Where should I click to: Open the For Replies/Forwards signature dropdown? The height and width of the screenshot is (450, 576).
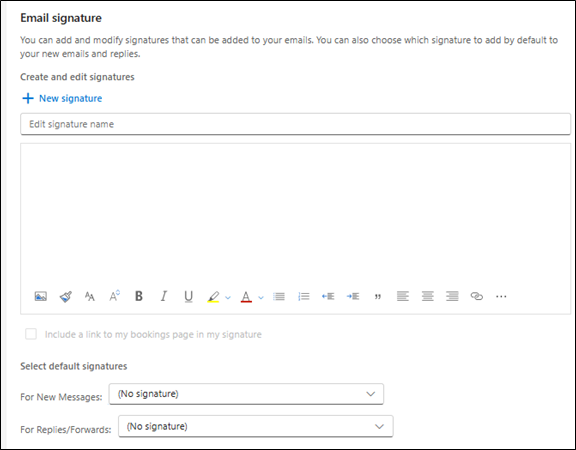tap(256, 426)
